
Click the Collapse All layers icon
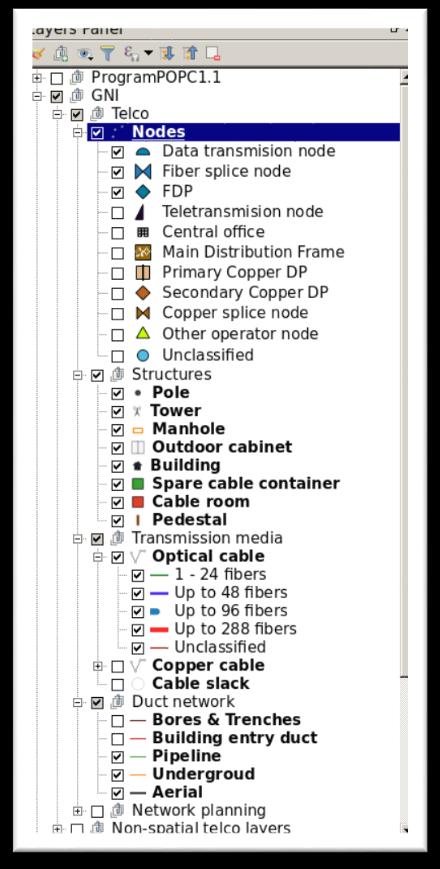190,54
